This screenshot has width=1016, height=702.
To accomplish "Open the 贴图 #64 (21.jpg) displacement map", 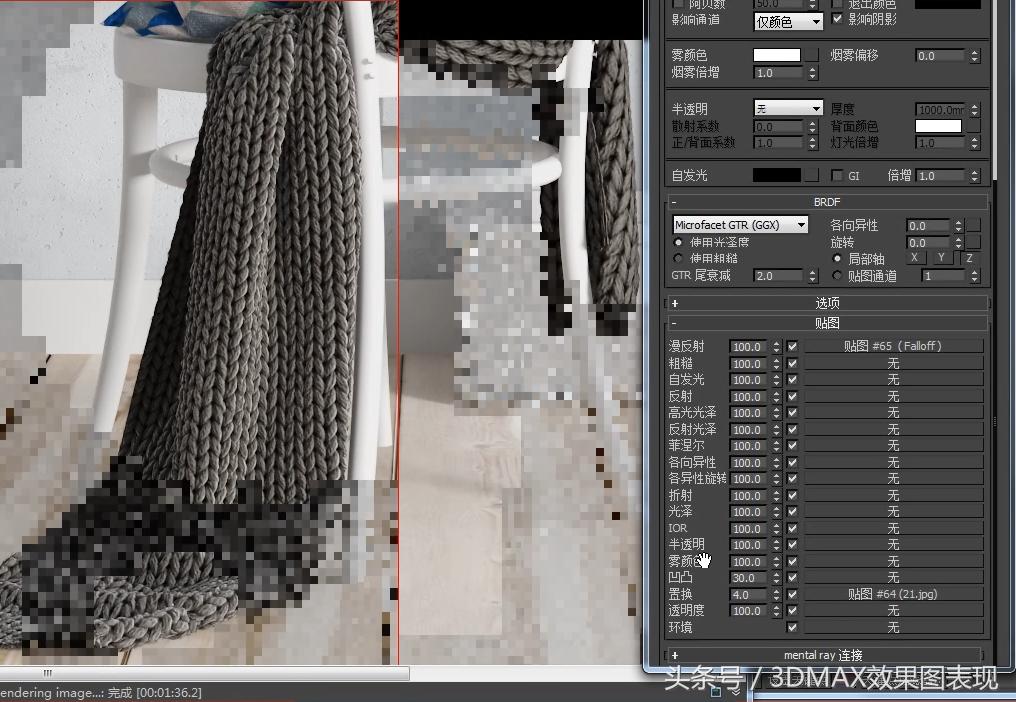I will (x=894, y=594).
